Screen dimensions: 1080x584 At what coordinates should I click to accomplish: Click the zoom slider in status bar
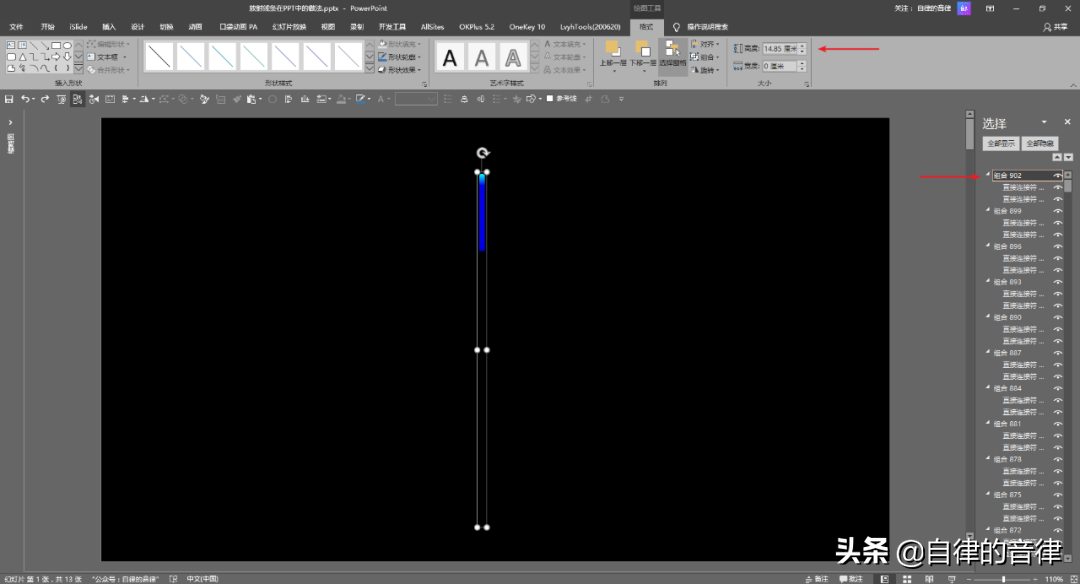point(1003,579)
